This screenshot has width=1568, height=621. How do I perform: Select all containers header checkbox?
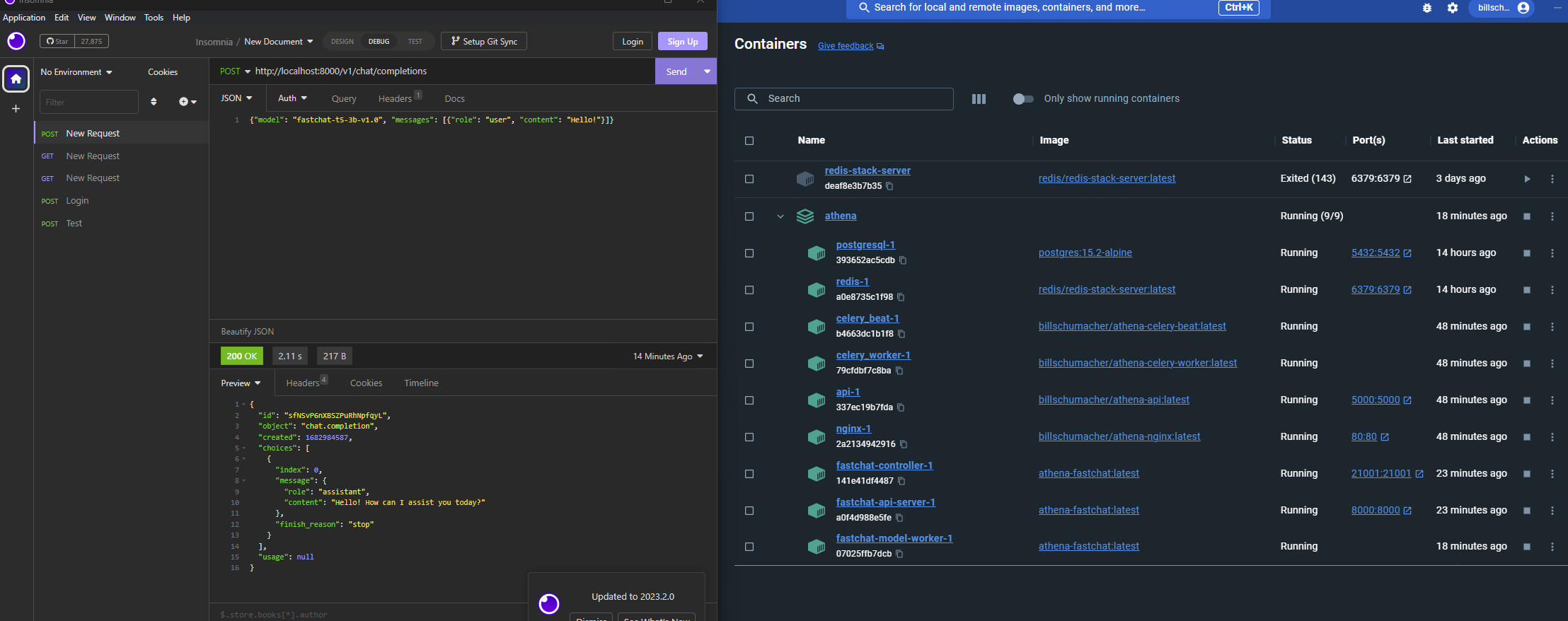[x=749, y=141]
